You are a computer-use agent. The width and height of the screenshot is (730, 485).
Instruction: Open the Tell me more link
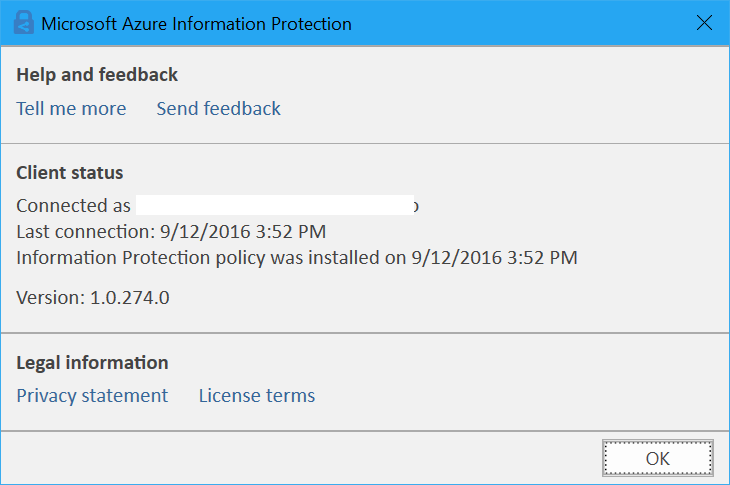(x=71, y=108)
